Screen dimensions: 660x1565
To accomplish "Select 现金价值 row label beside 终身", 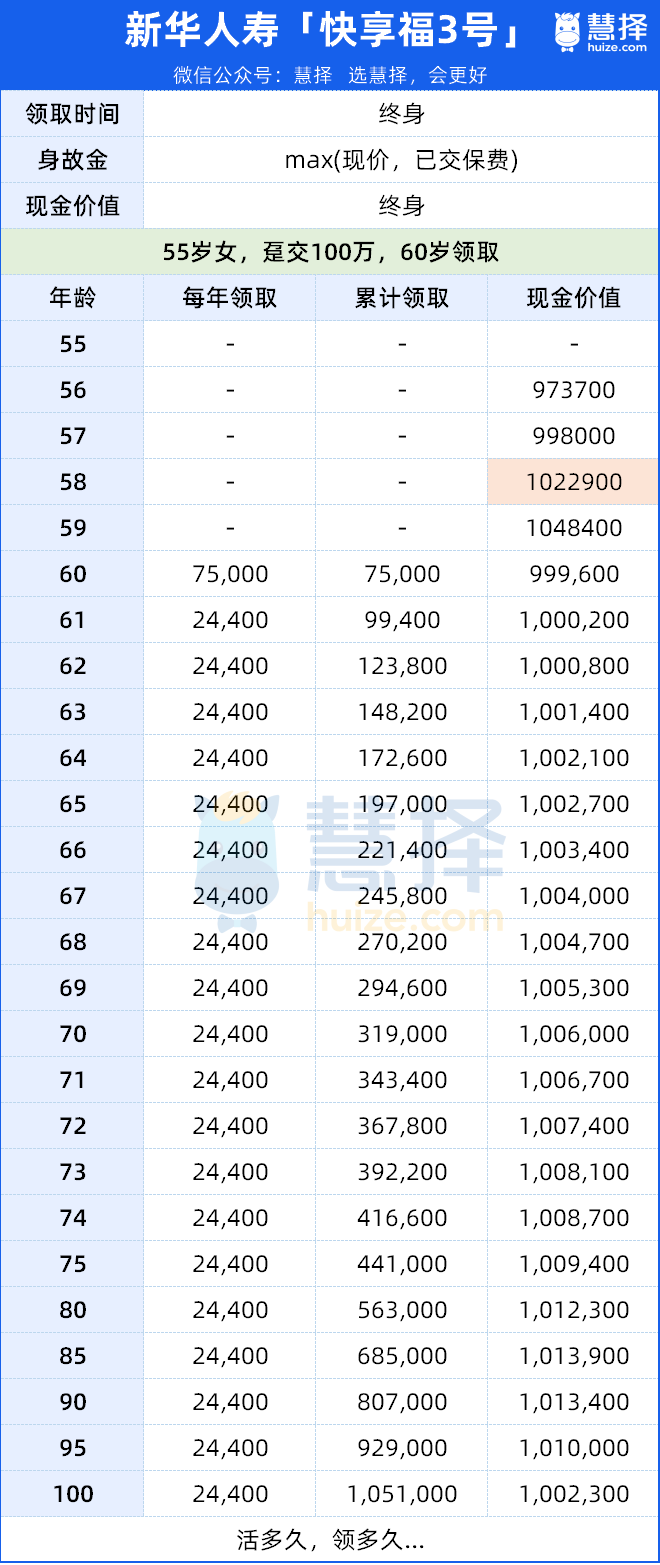I will (73, 206).
